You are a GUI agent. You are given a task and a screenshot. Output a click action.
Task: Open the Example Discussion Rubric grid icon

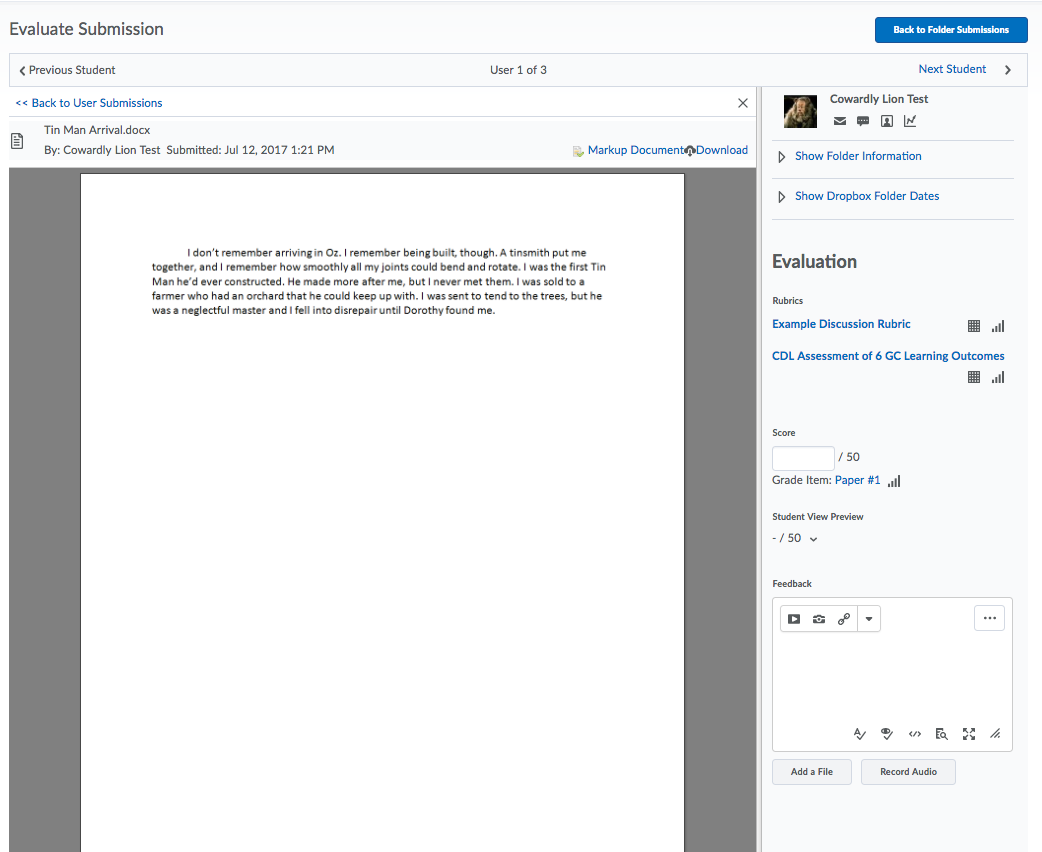(974, 325)
